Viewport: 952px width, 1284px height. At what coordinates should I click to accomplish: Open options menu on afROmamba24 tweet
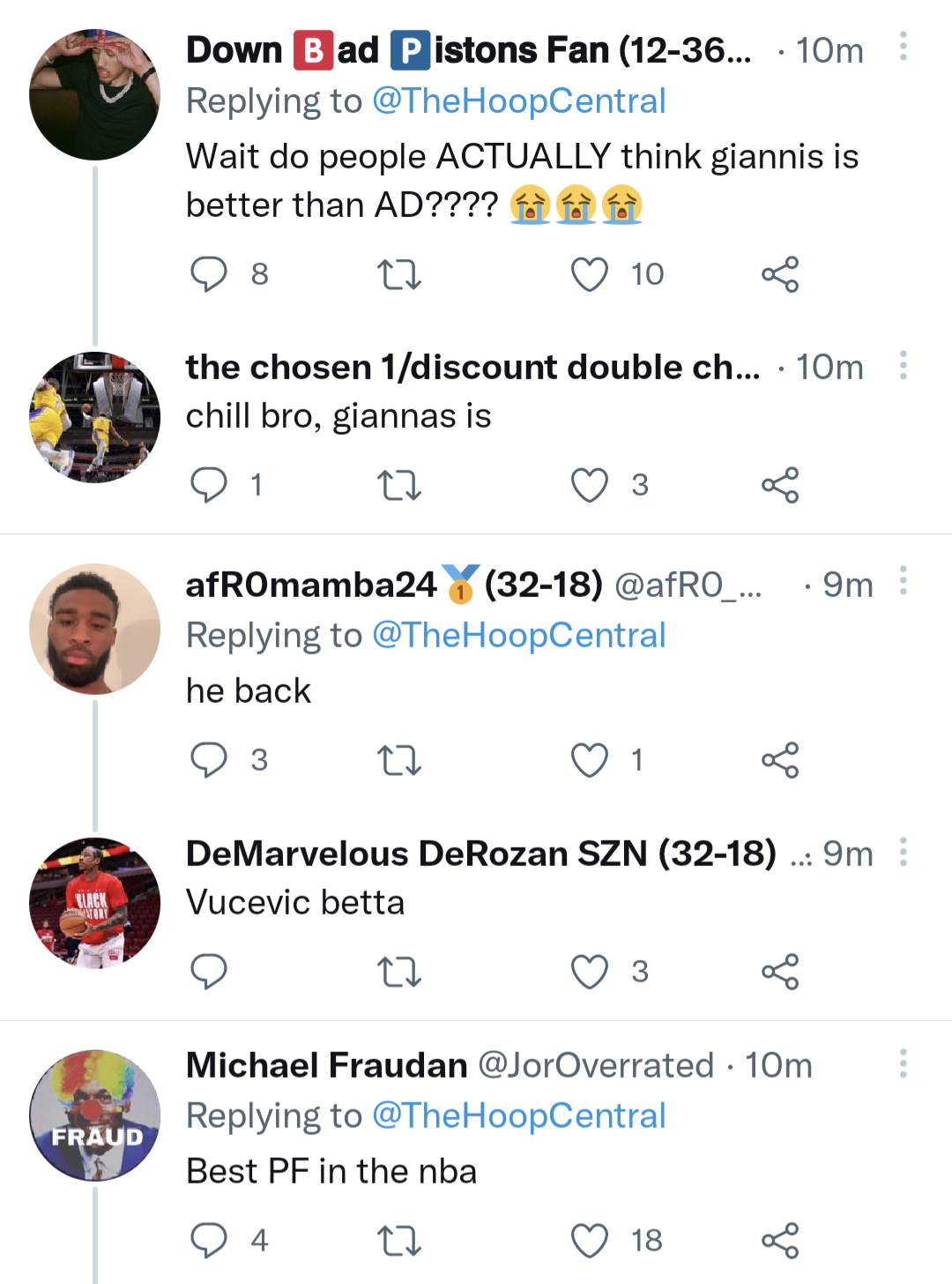tap(903, 581)
